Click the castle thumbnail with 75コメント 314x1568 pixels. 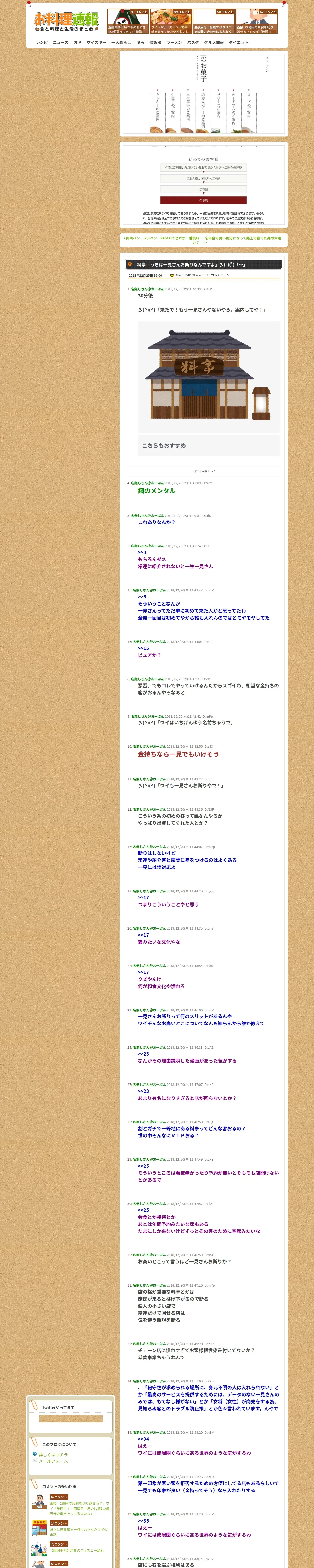[39, 1548]
